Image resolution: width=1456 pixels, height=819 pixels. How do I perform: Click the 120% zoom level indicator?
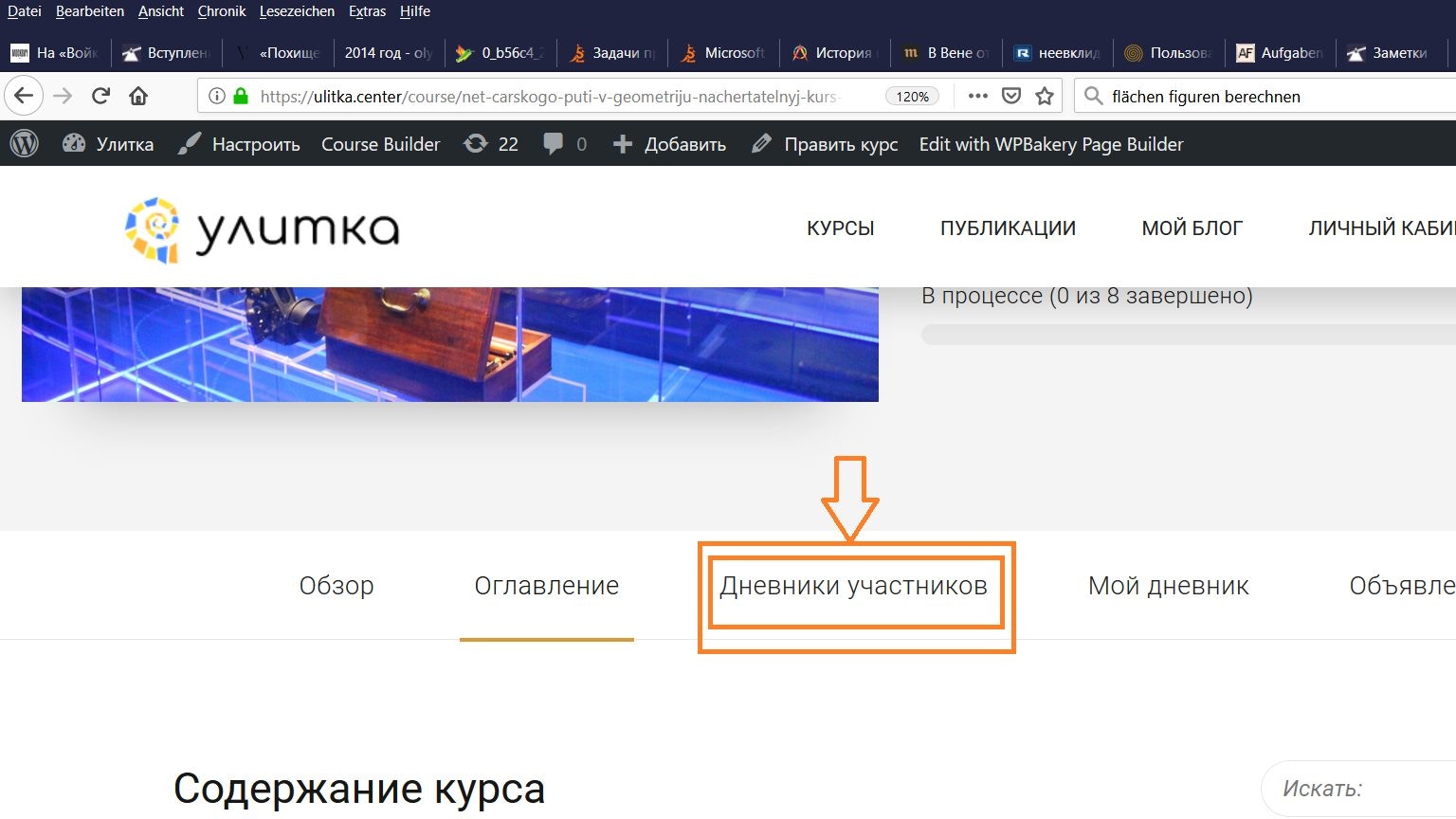[x=912, y=97]
